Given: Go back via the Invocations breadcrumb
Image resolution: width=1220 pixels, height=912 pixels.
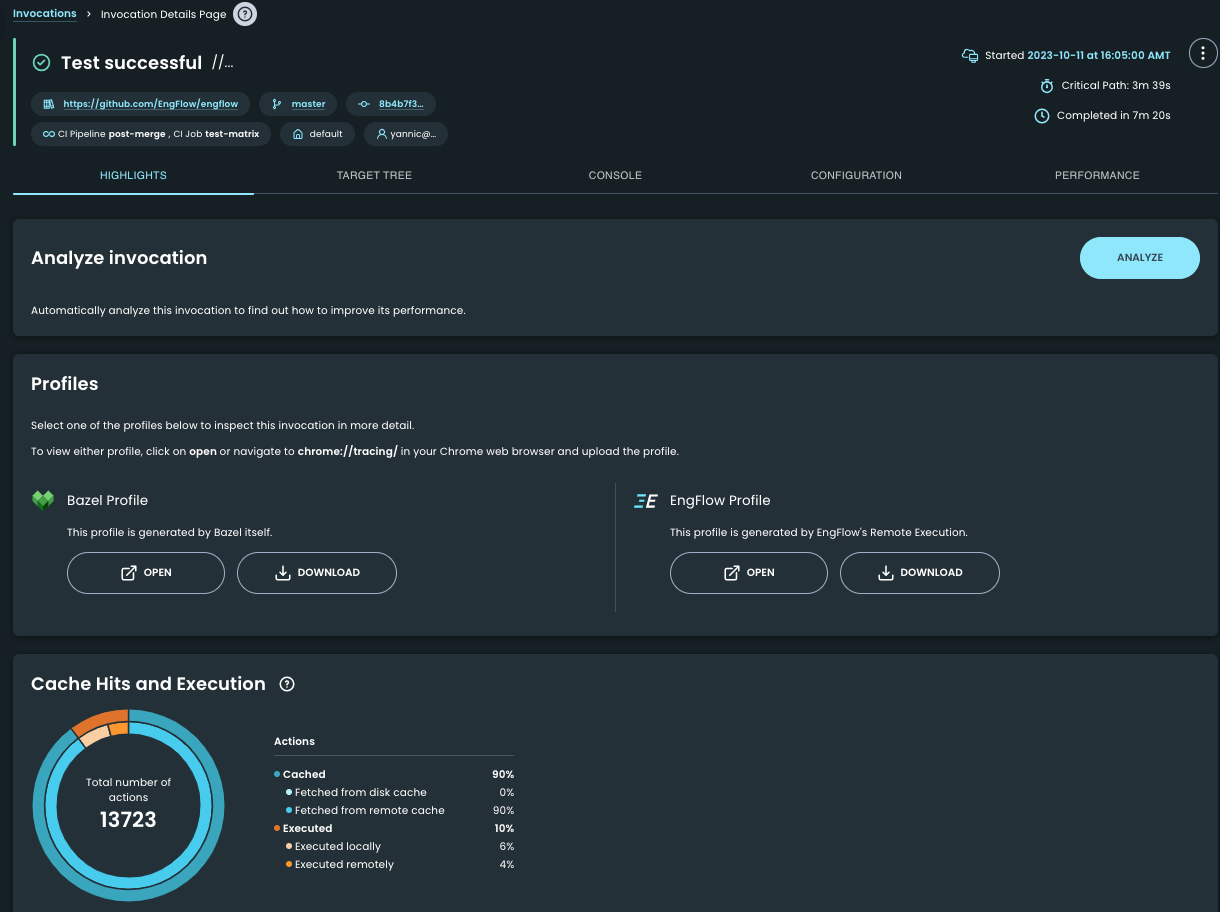Looking at the screenshot, I should 45,14.
